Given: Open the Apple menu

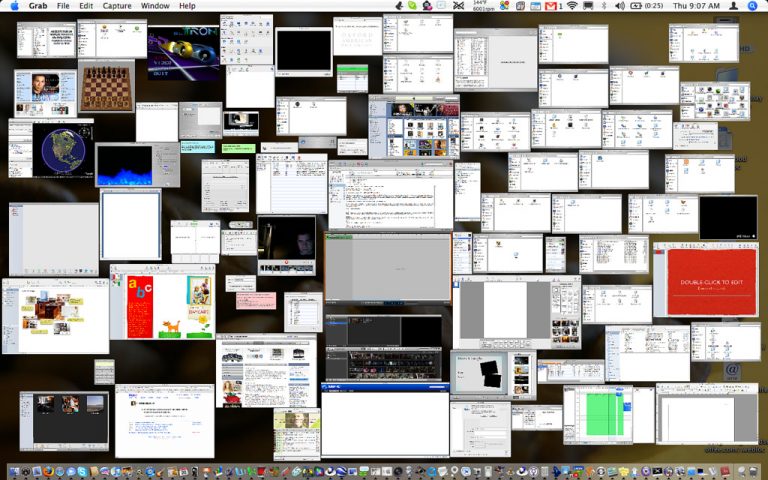Looking at the screenshot, I should pos(14,6).
